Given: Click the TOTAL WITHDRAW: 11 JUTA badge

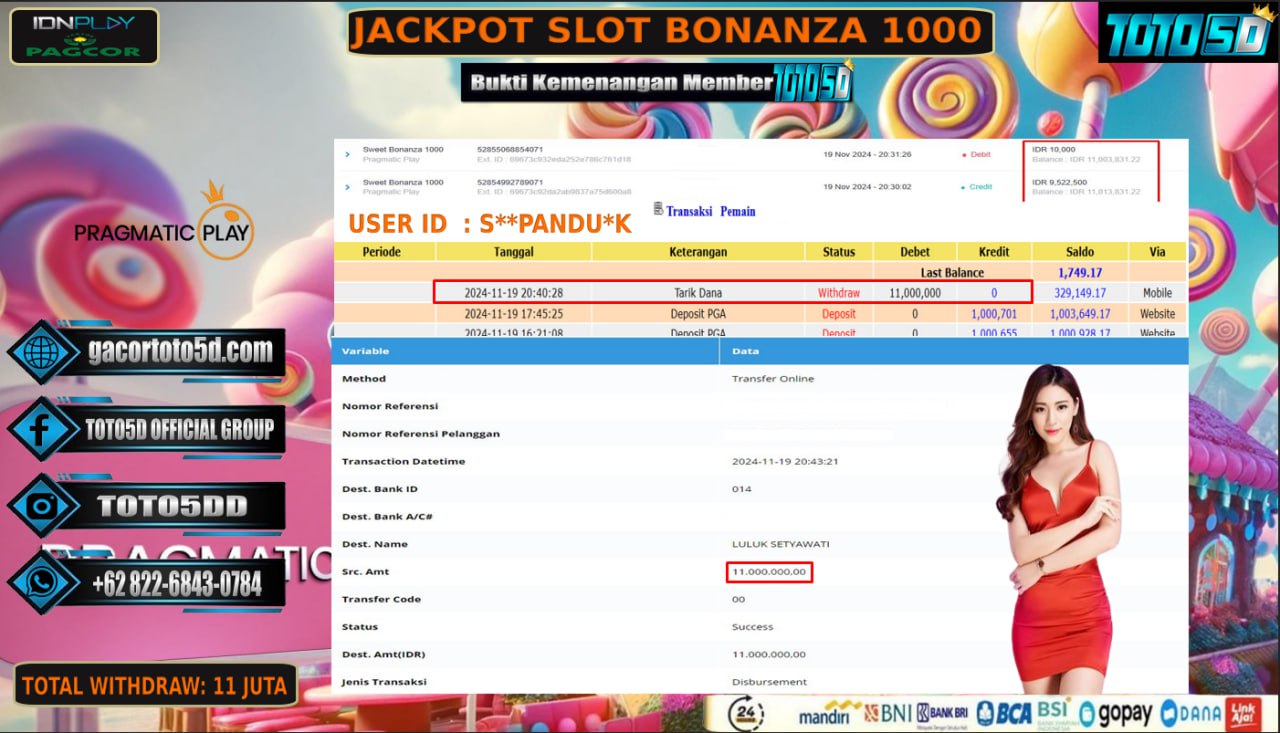Looking at the screenshot, I should (155, 686).
